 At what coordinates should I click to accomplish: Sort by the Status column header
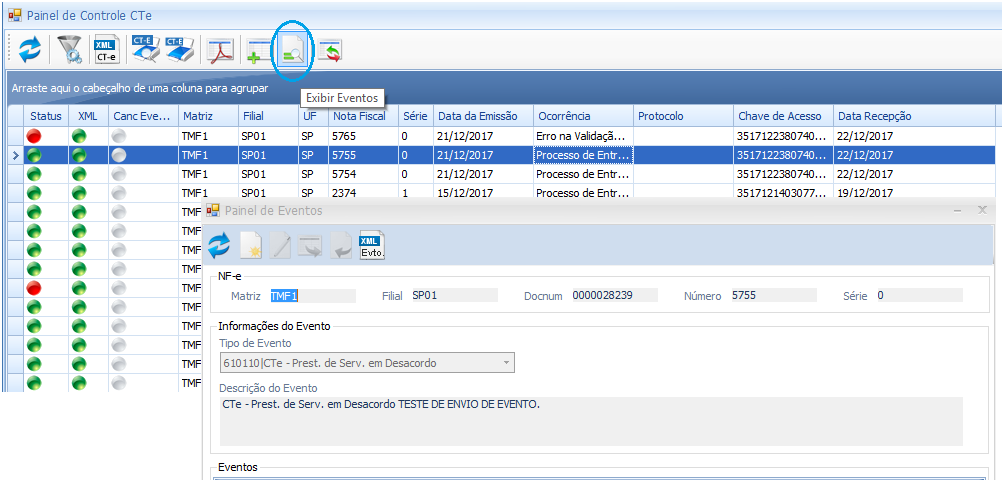point(45,116)
